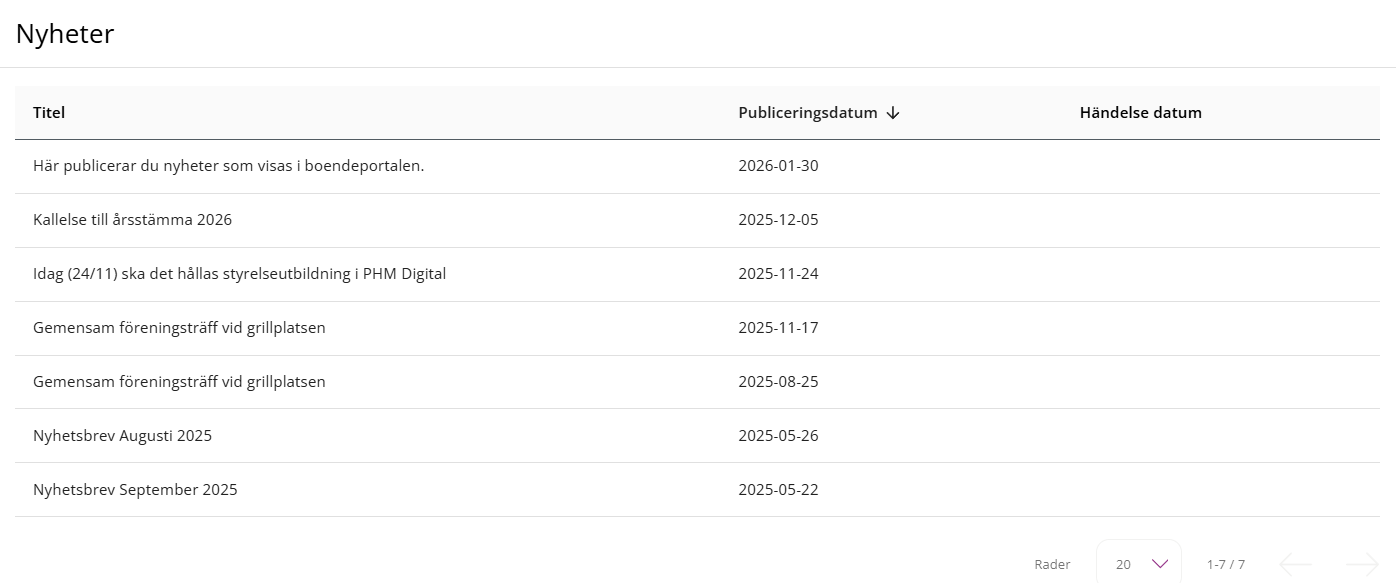Viewport: 1396px width, 583px height.
Task: Click the 2026-01-30 publication date cell
Action: point(778,166)
